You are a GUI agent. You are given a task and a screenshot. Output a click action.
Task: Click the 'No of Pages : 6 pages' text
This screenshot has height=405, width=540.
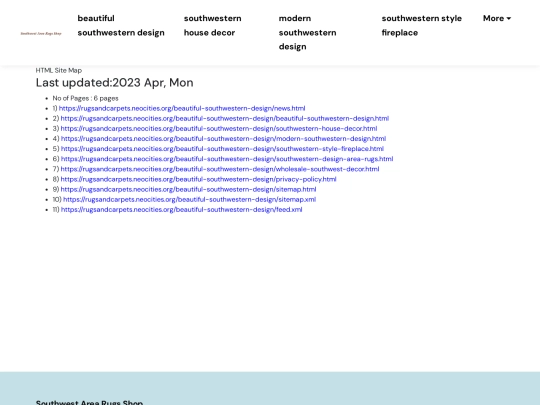click(x=85, y=98)
